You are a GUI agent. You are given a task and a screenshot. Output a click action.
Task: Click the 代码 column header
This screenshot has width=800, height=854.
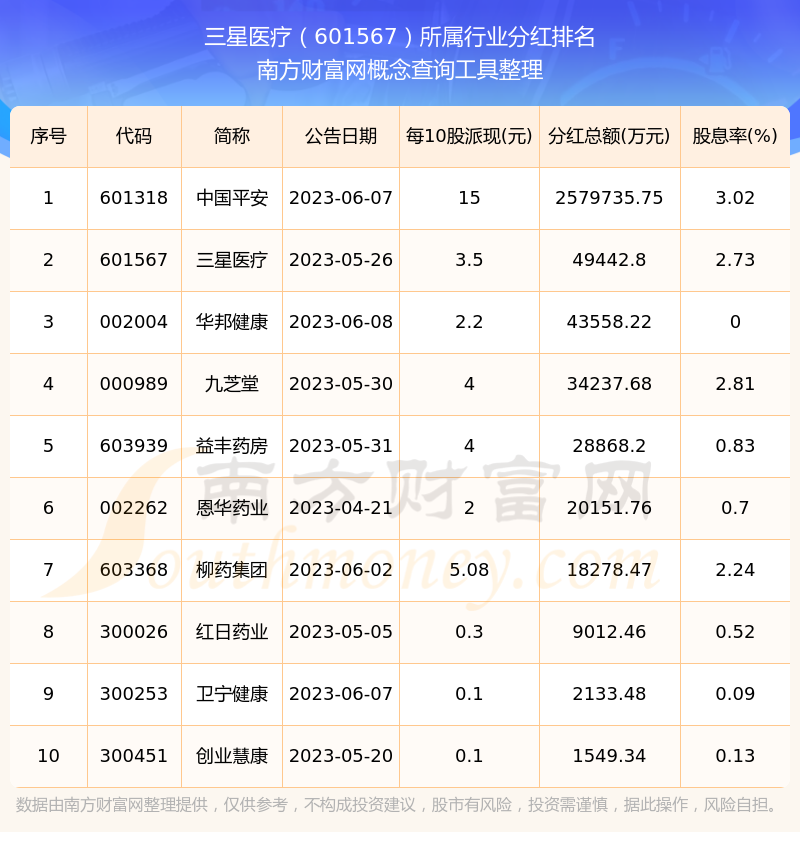[x=134, y=136]
